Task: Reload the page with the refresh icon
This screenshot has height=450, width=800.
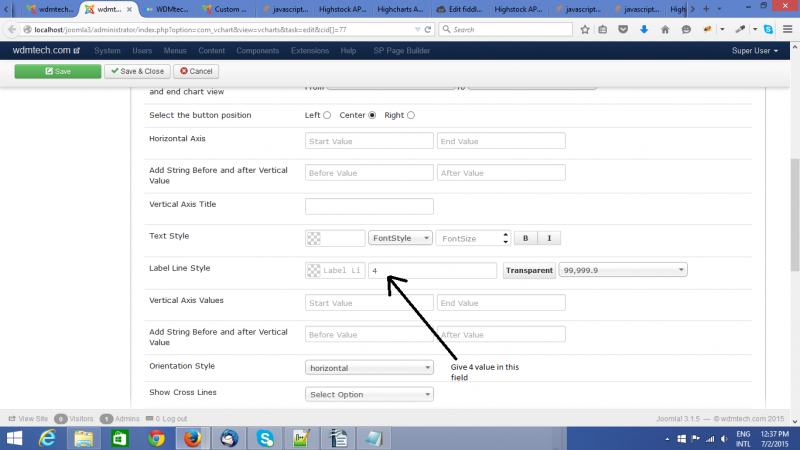Action: (x=429, y=30)
